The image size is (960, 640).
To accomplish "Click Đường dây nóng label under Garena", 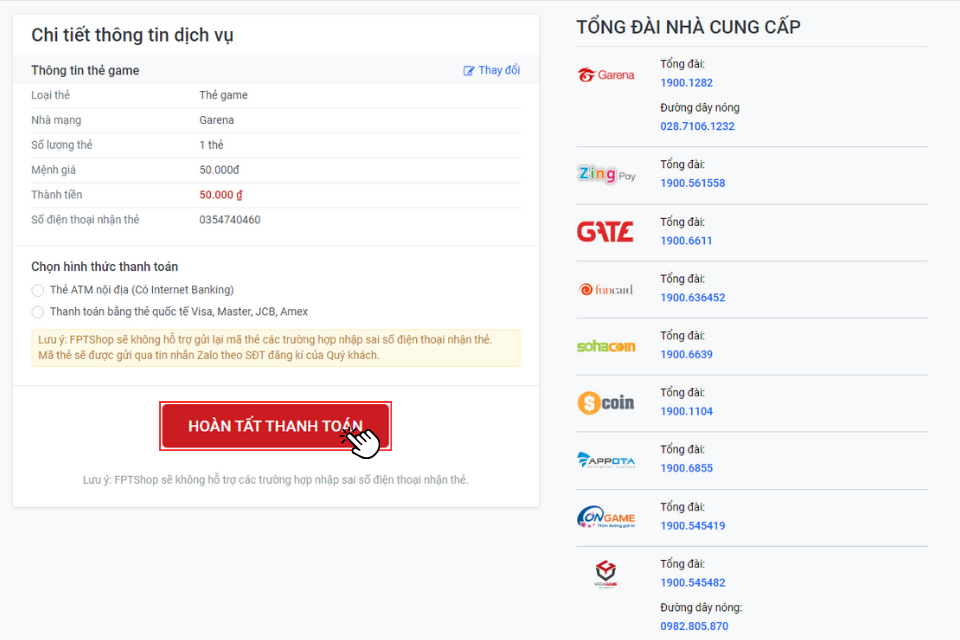I will [x=700, y=108].
